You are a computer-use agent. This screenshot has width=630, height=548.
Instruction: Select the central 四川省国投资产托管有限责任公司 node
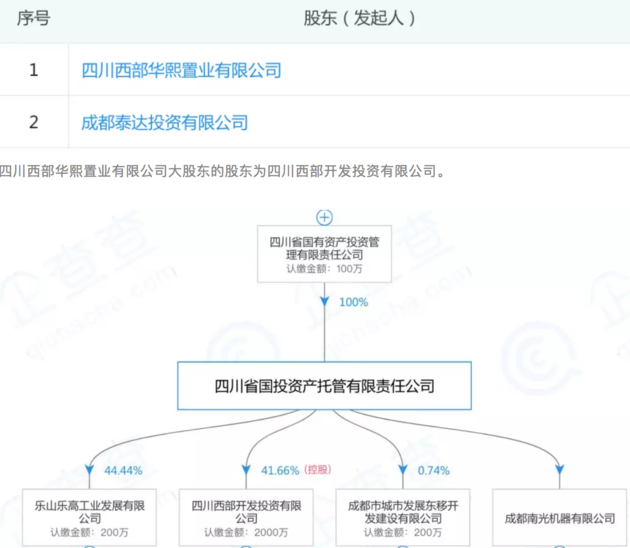pyautogui.click(x=324, y=386)
